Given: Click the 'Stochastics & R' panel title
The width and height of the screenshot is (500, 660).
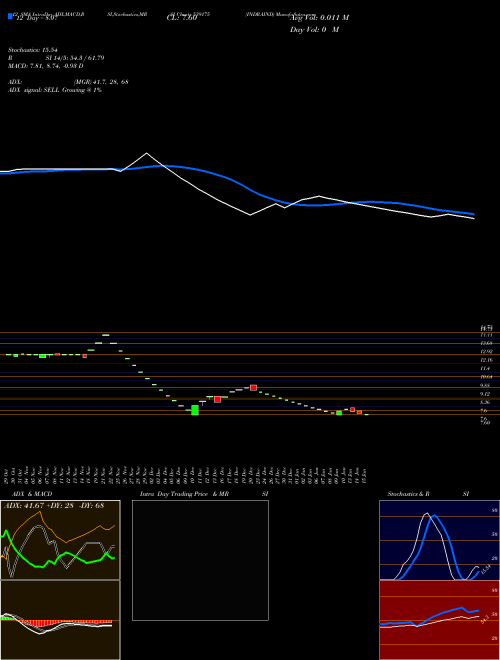Looking at the screenshot, I should (x=408, y=494).
